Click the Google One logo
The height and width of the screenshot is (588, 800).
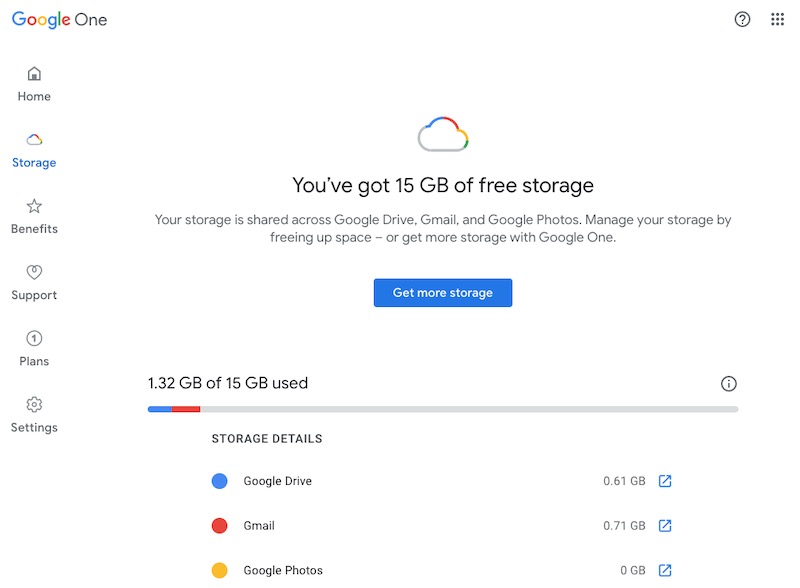click(x=60, y=20)
